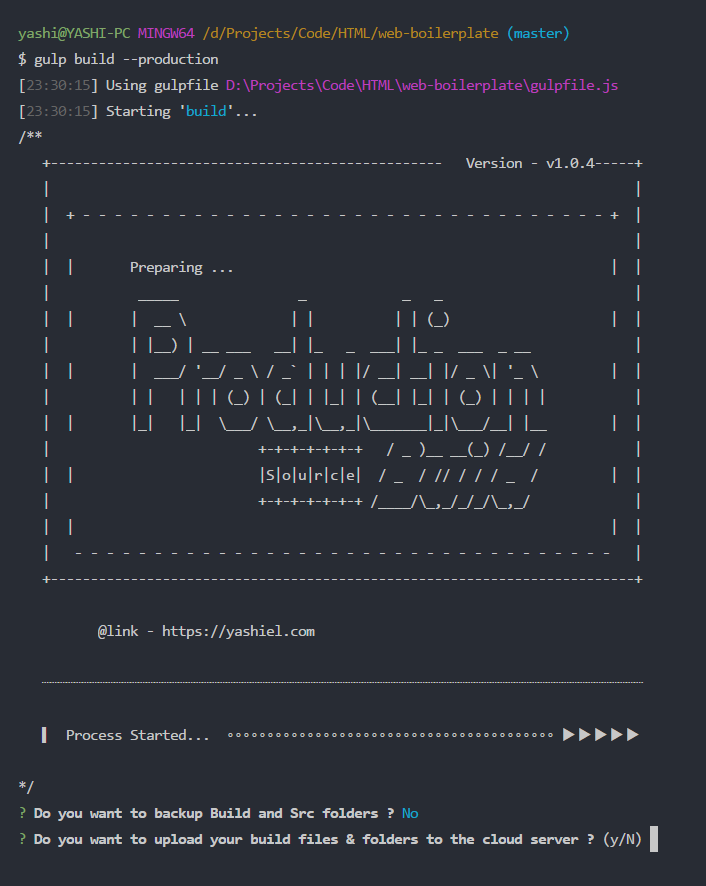Click the upload build files question
Image resolution: width=706 pixels, height=886 pixels.
pyautogui.click(x=314, y=839)
